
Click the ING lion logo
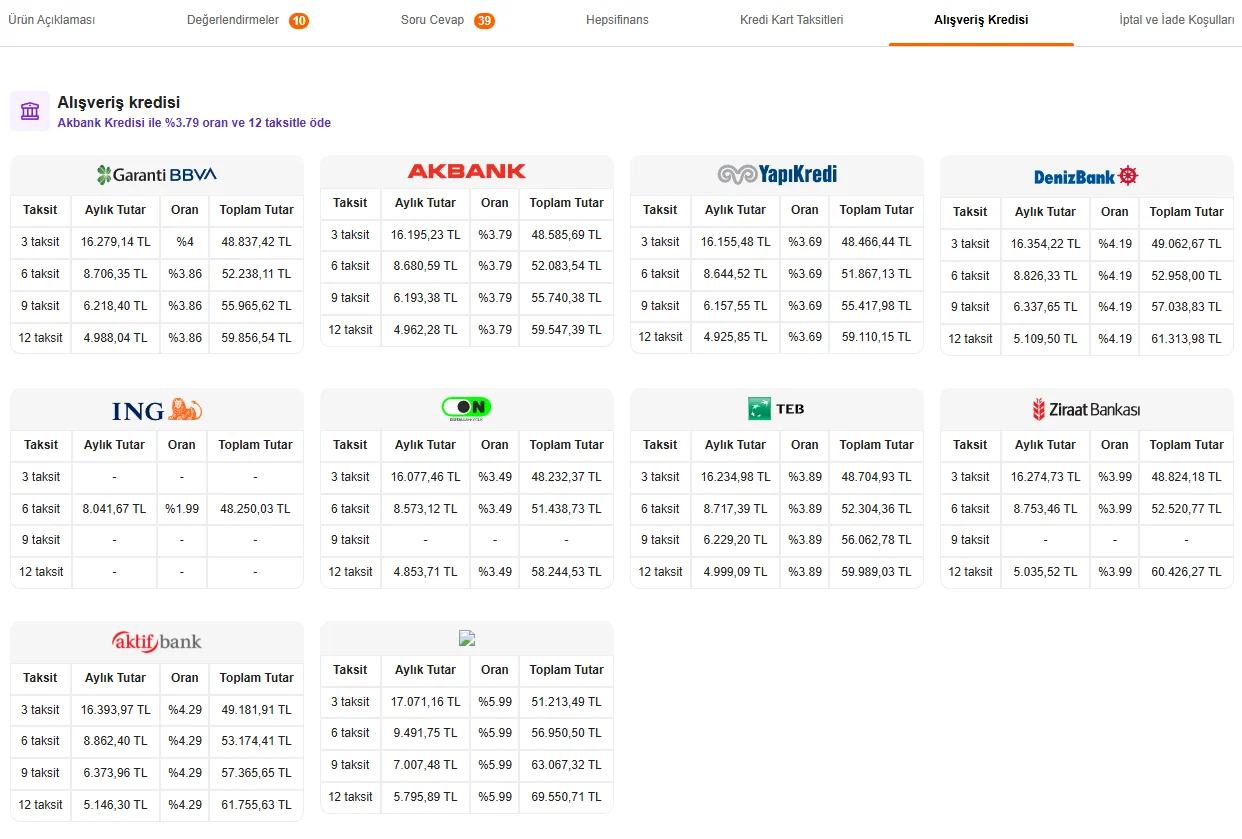click(x=157, y=409)
